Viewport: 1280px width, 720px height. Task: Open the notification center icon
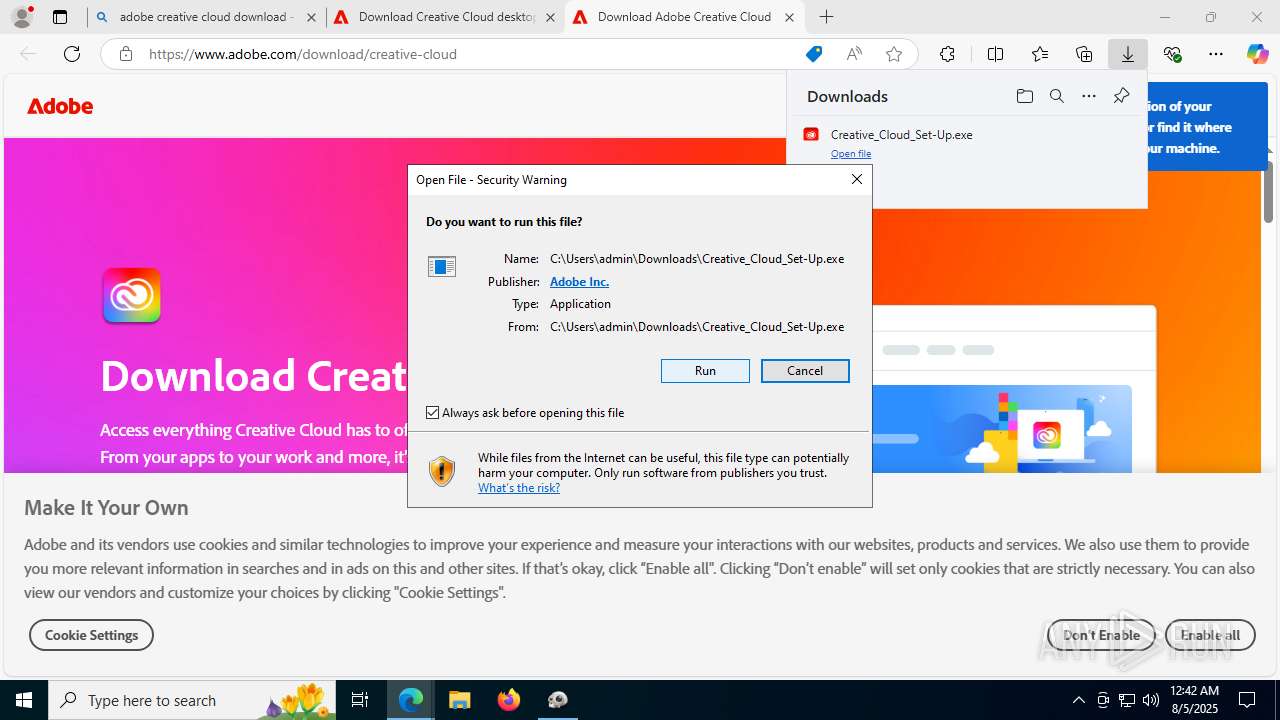[1247, 700]
